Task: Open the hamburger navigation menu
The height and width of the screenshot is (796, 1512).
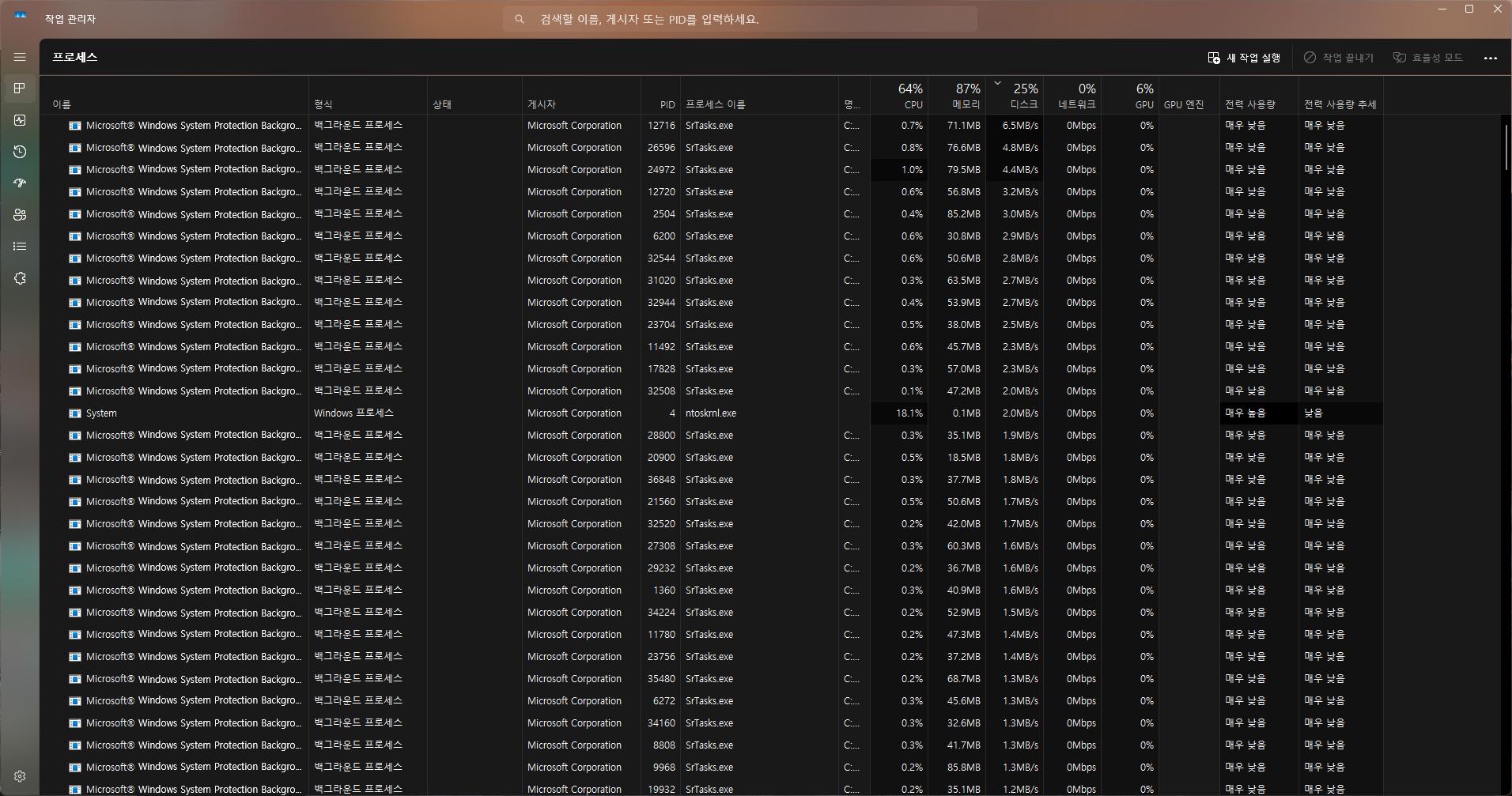Action: (20, 57)
